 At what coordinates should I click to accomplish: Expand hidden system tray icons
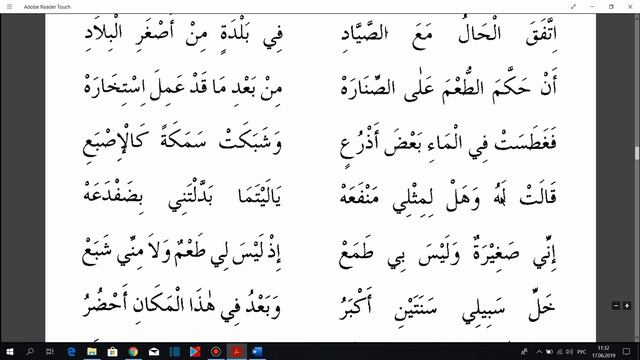[539, 351]
